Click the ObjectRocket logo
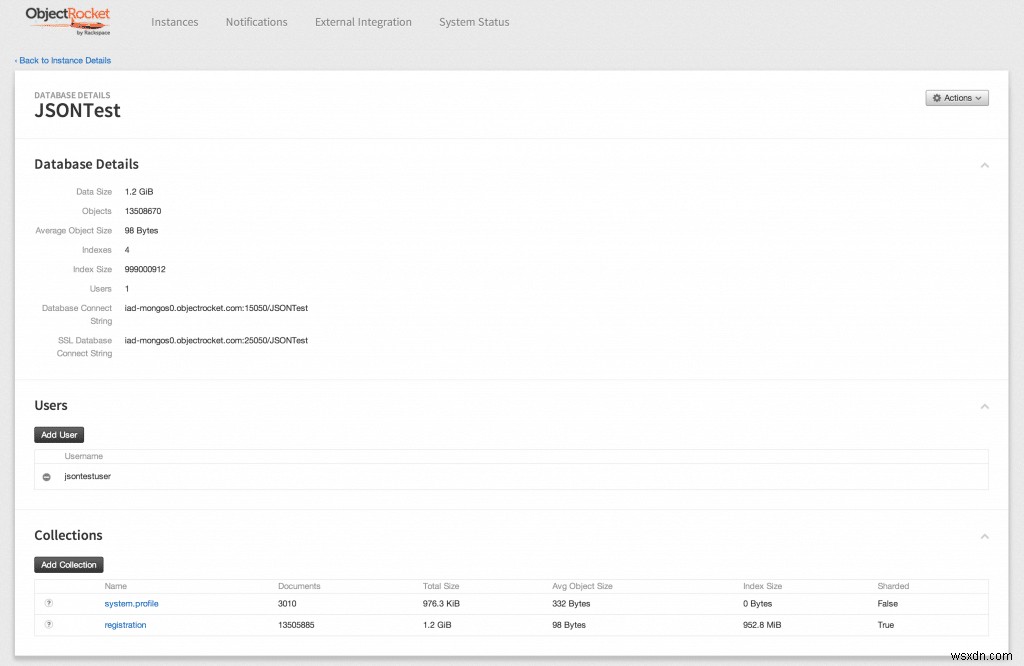The image size is (1024, 666). point(68,21)
